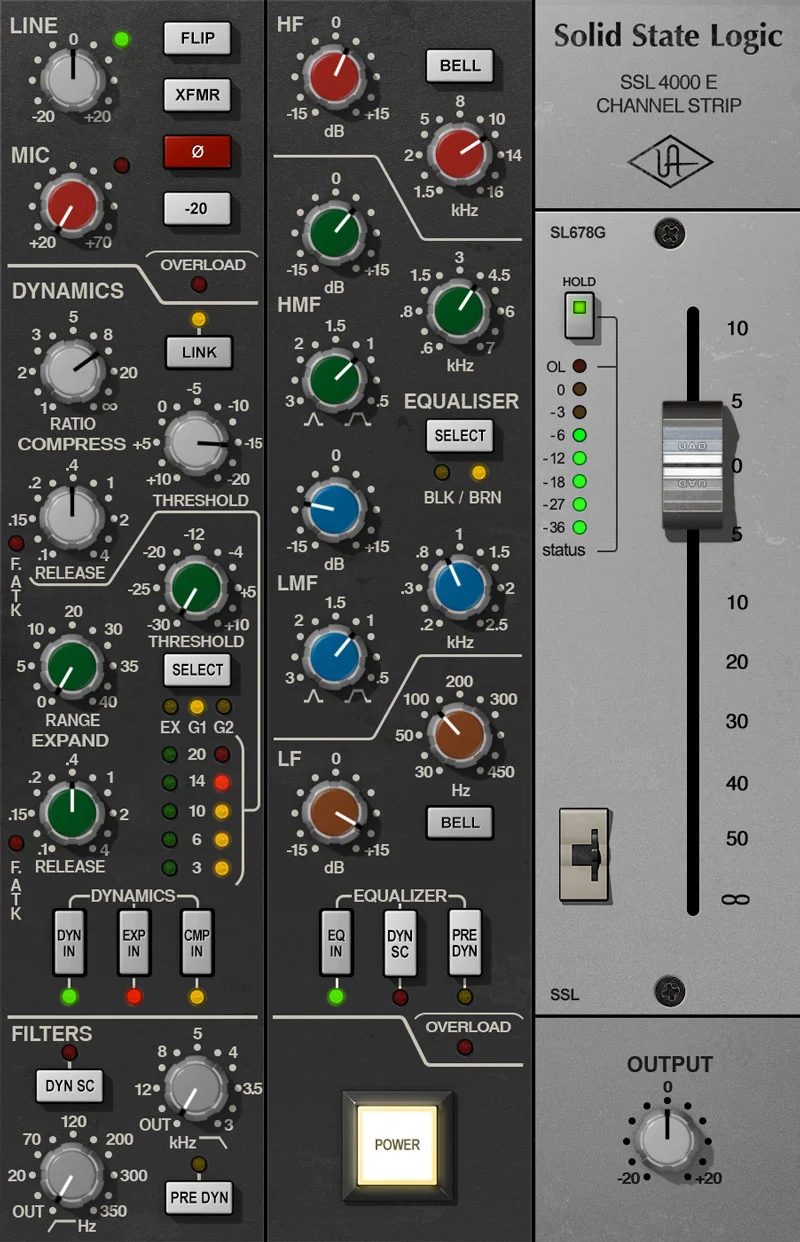The width and height of the screenshot is (800, 1242).
Task: Toggle the EQ IN switch
Action: (x=336, y=943)
